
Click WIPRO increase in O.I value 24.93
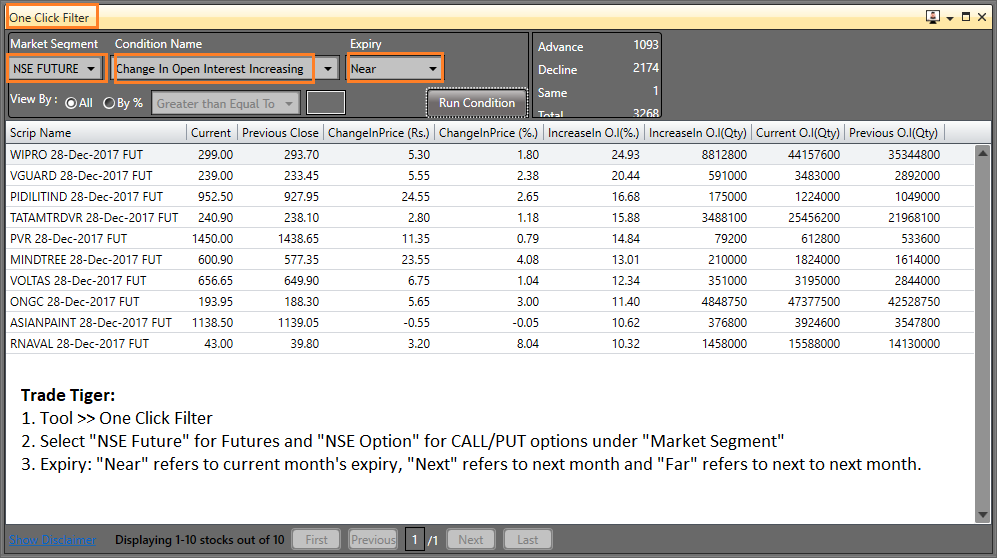pos(626,155)
